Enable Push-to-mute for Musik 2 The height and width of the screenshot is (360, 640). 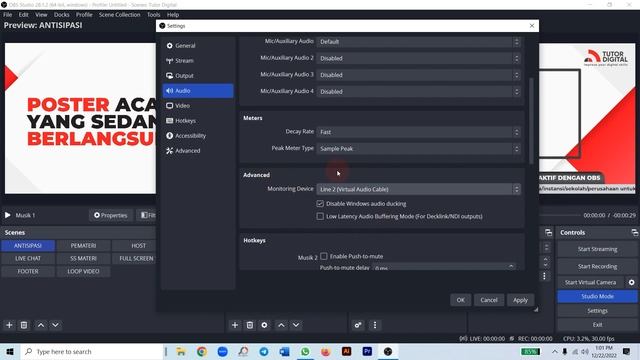(324, 256)
